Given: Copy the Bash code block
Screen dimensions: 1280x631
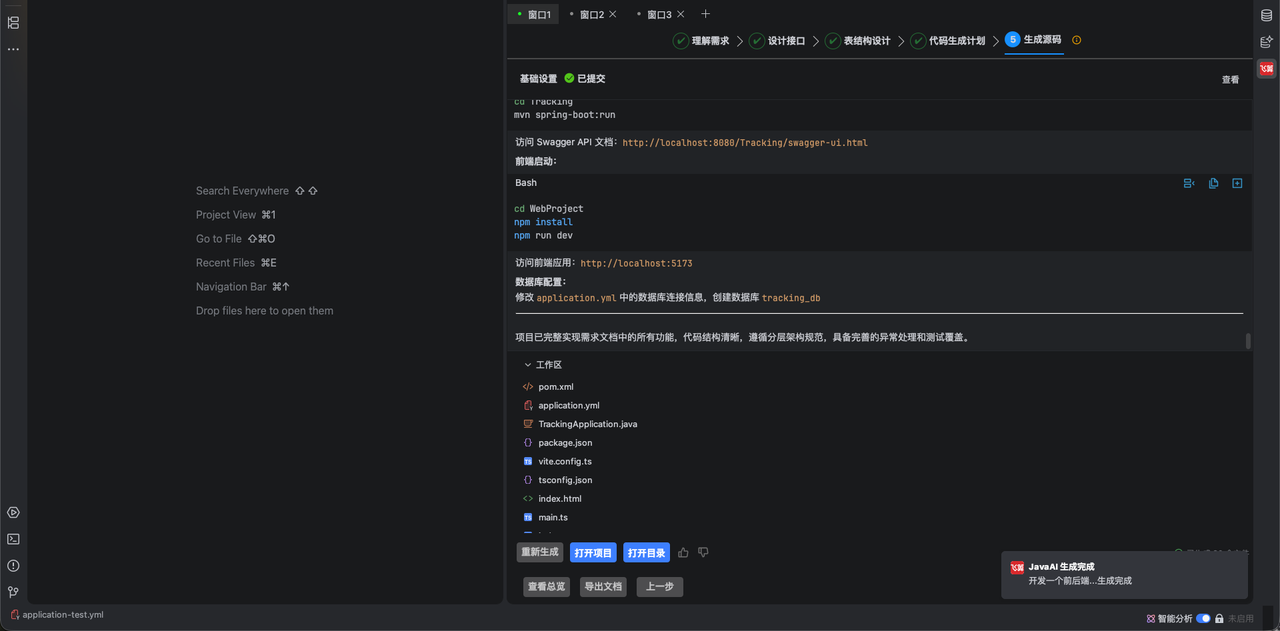Looking at the screenshot, I should 1213,183.
